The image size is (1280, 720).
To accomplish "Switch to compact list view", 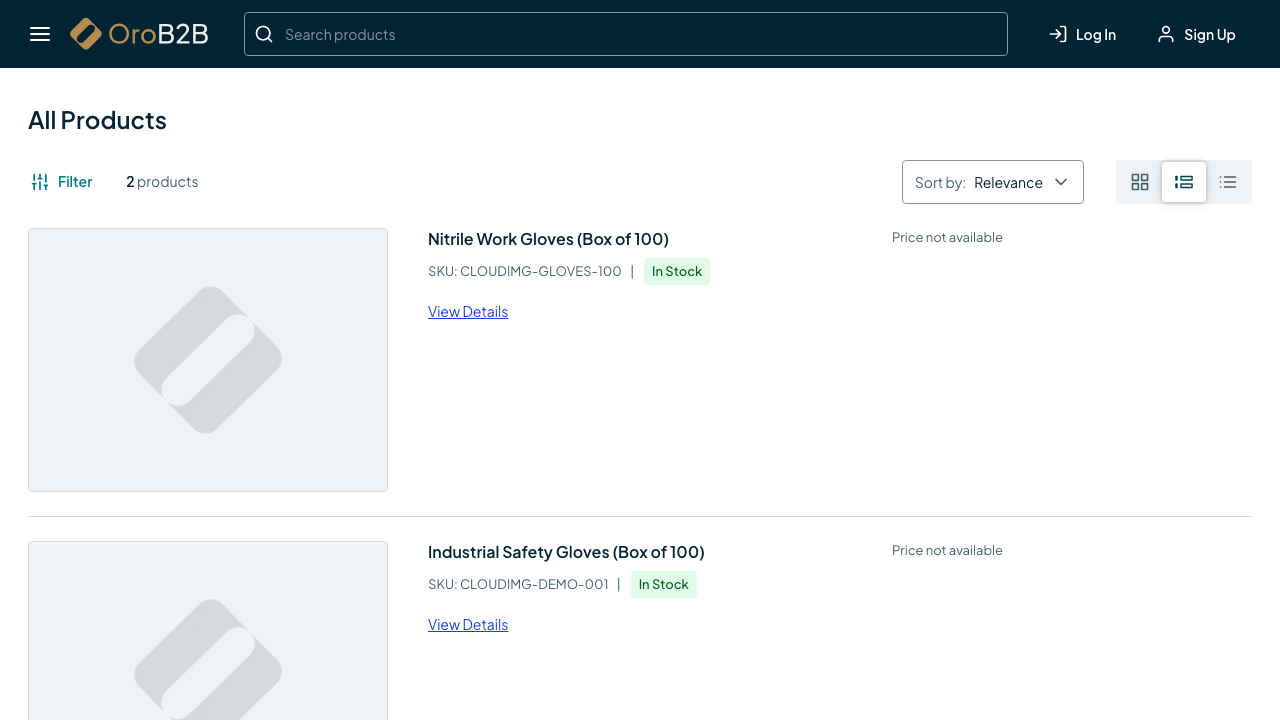I will coord(1228,182).
